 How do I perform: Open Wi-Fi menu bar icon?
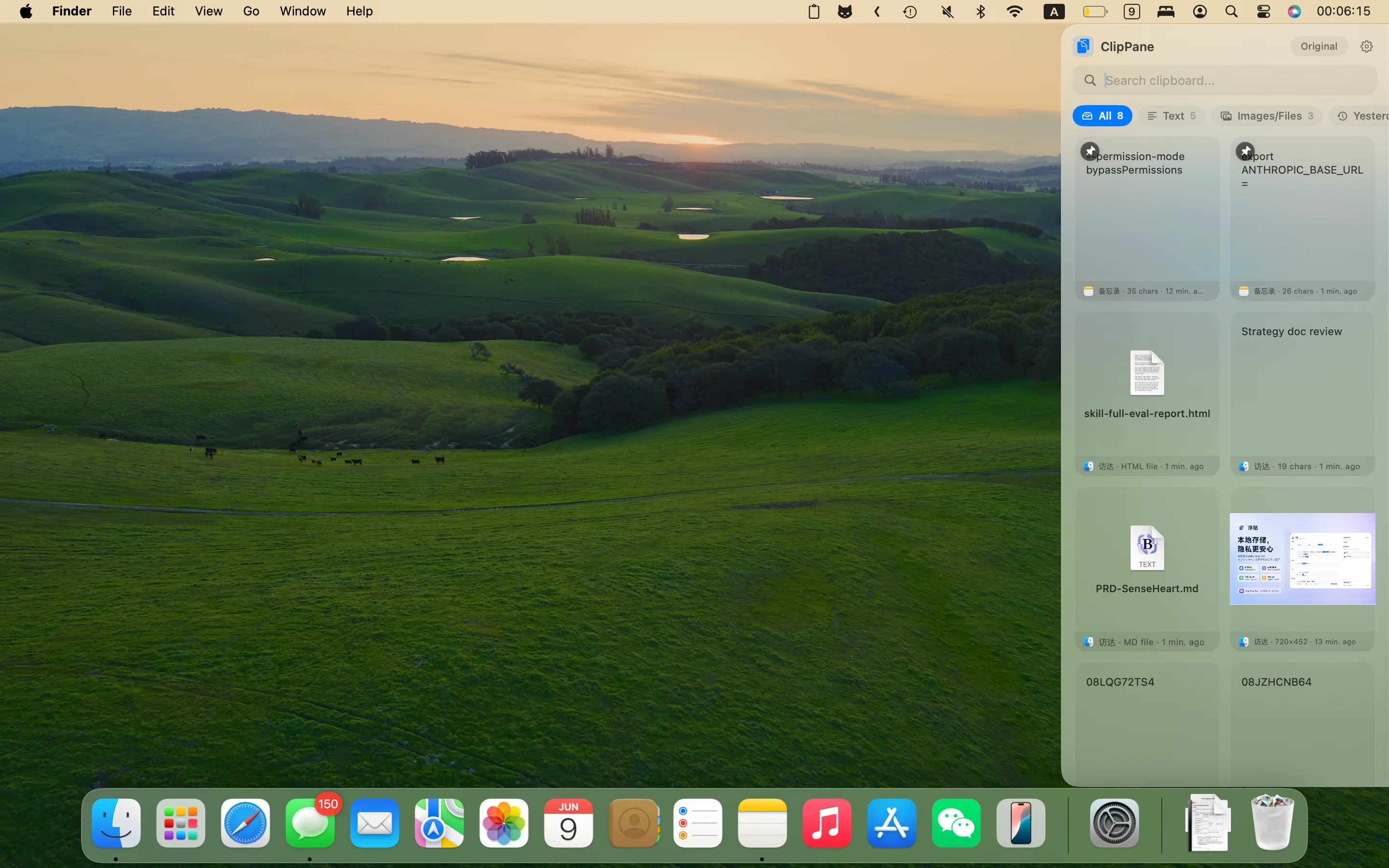click(1015, 12)
